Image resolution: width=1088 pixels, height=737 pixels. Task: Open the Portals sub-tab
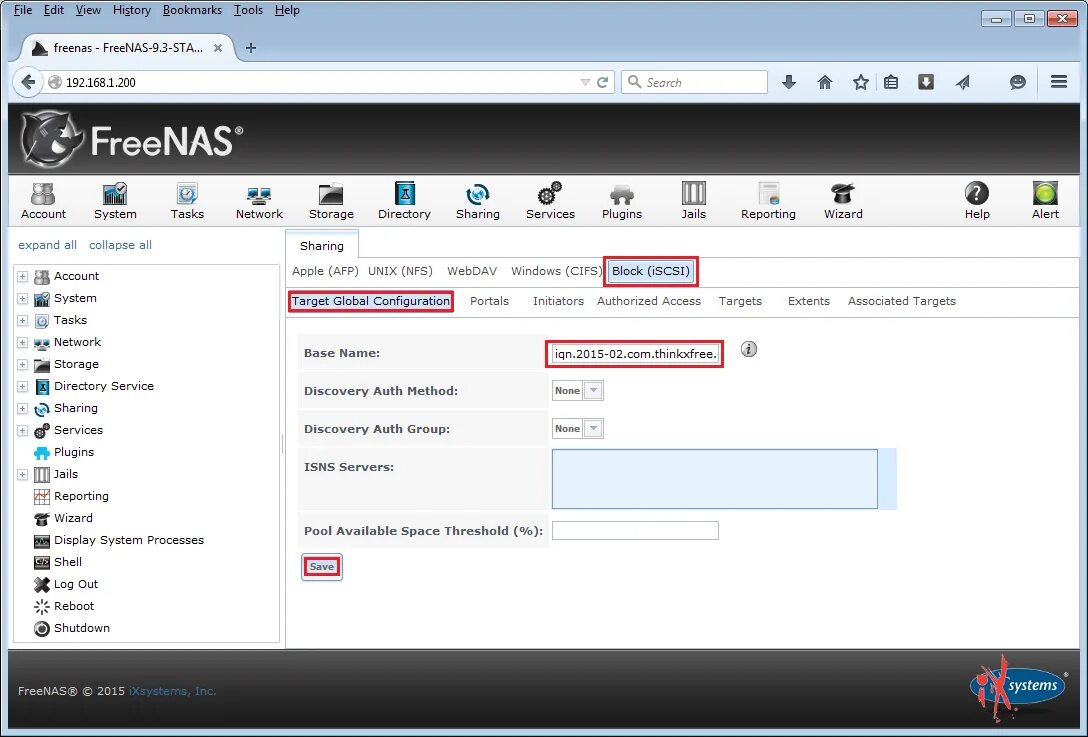(x=489, y=301)
